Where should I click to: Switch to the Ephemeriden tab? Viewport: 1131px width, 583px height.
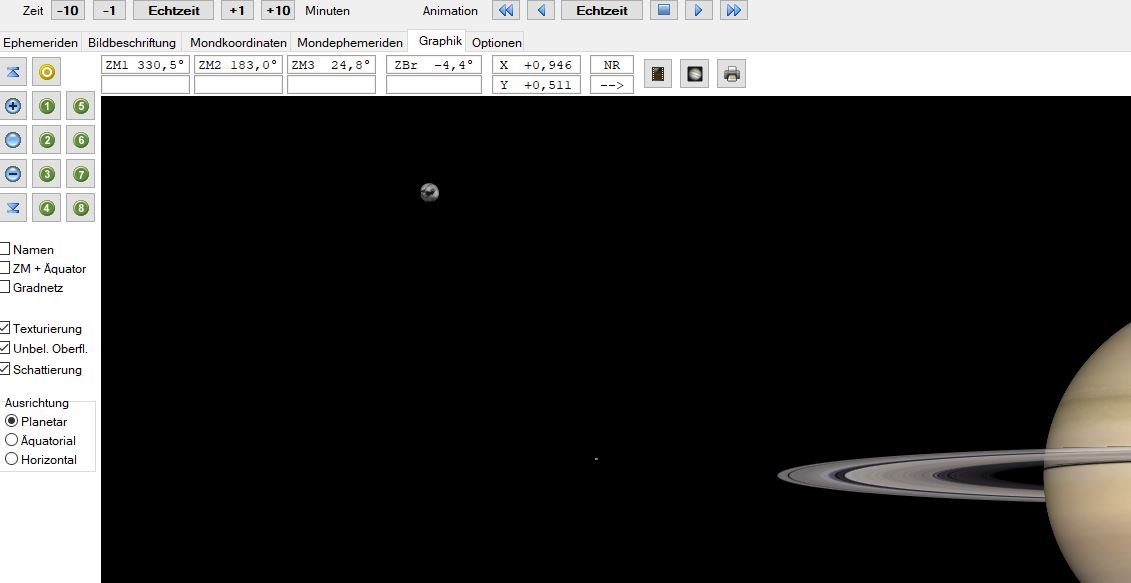pos(40,43)
